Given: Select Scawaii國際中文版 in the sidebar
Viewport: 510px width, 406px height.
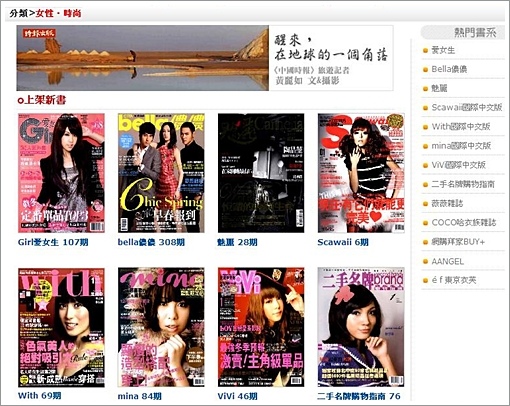Looking at the screenshot, I should coord(467,107).
